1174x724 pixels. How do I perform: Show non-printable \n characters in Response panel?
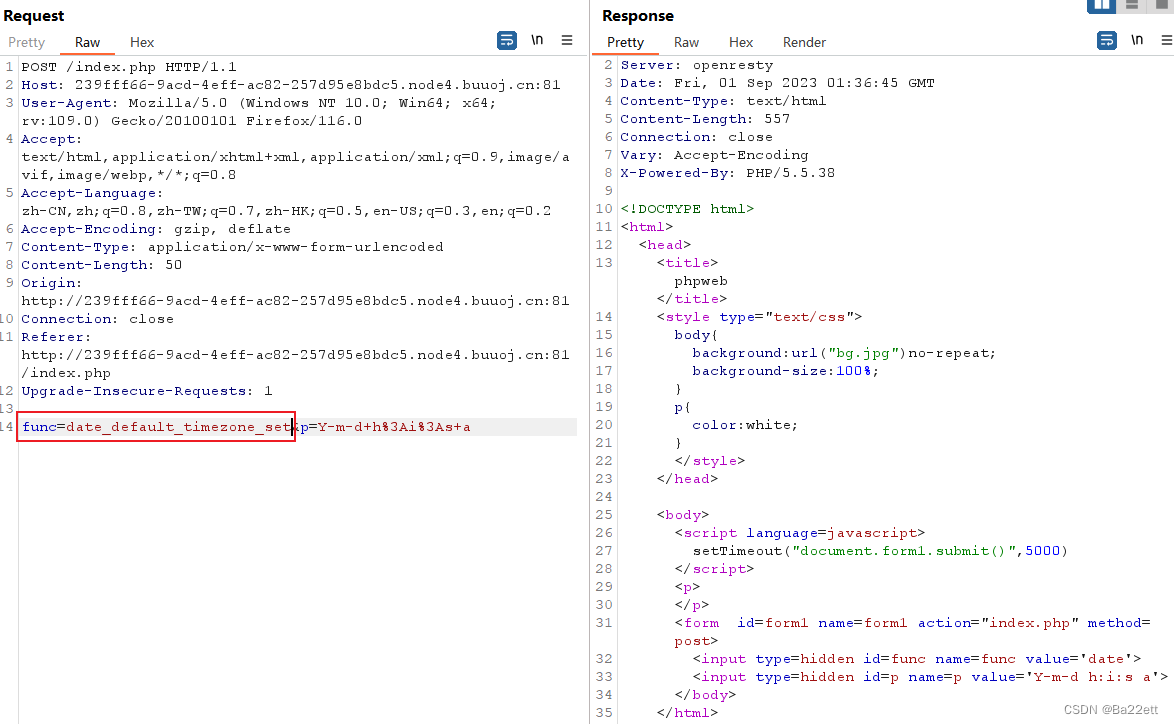(1137, 40)
